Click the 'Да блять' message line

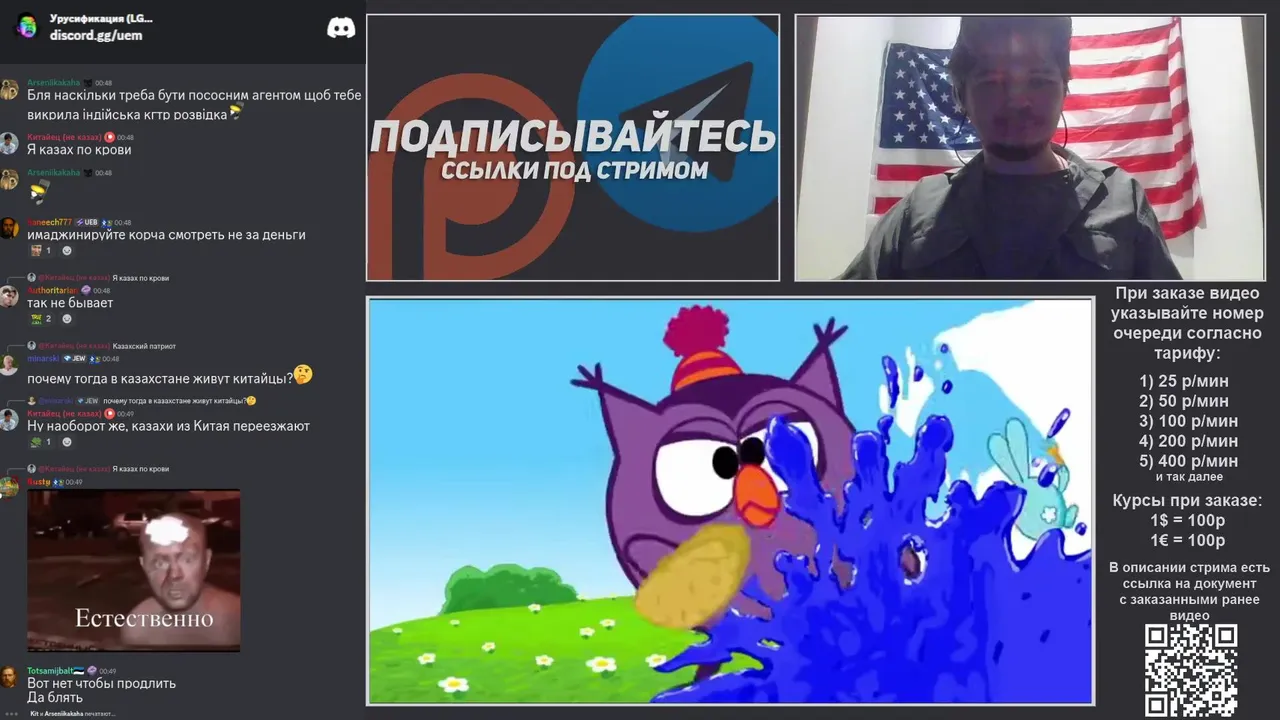point(55,698)
